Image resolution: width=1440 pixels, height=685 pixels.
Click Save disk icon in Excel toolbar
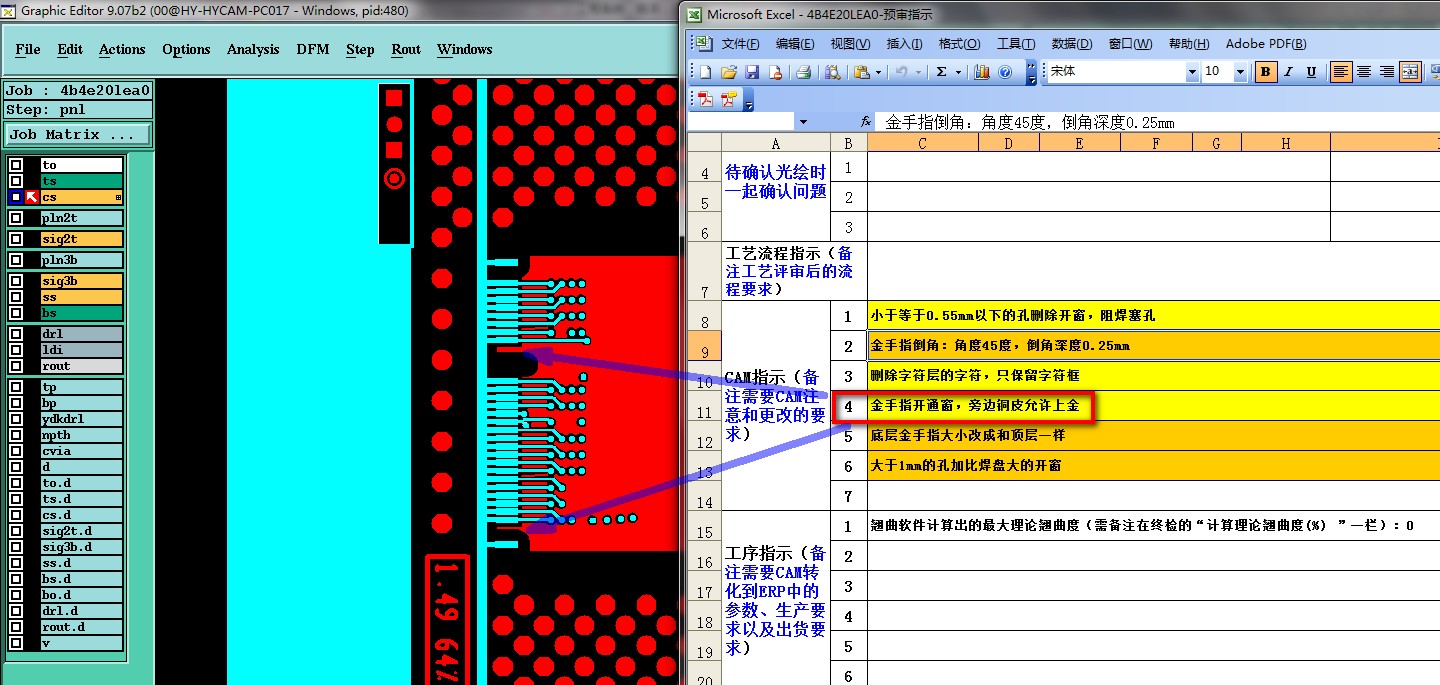click(x=751, y=72)
